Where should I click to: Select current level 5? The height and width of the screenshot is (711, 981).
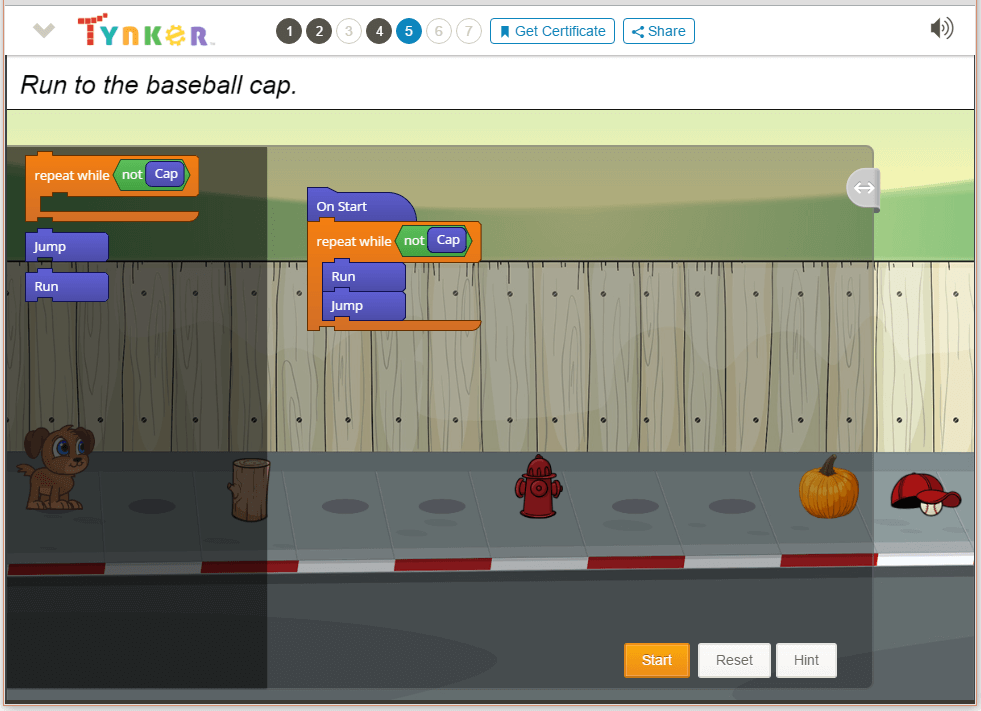pos(409,31)
